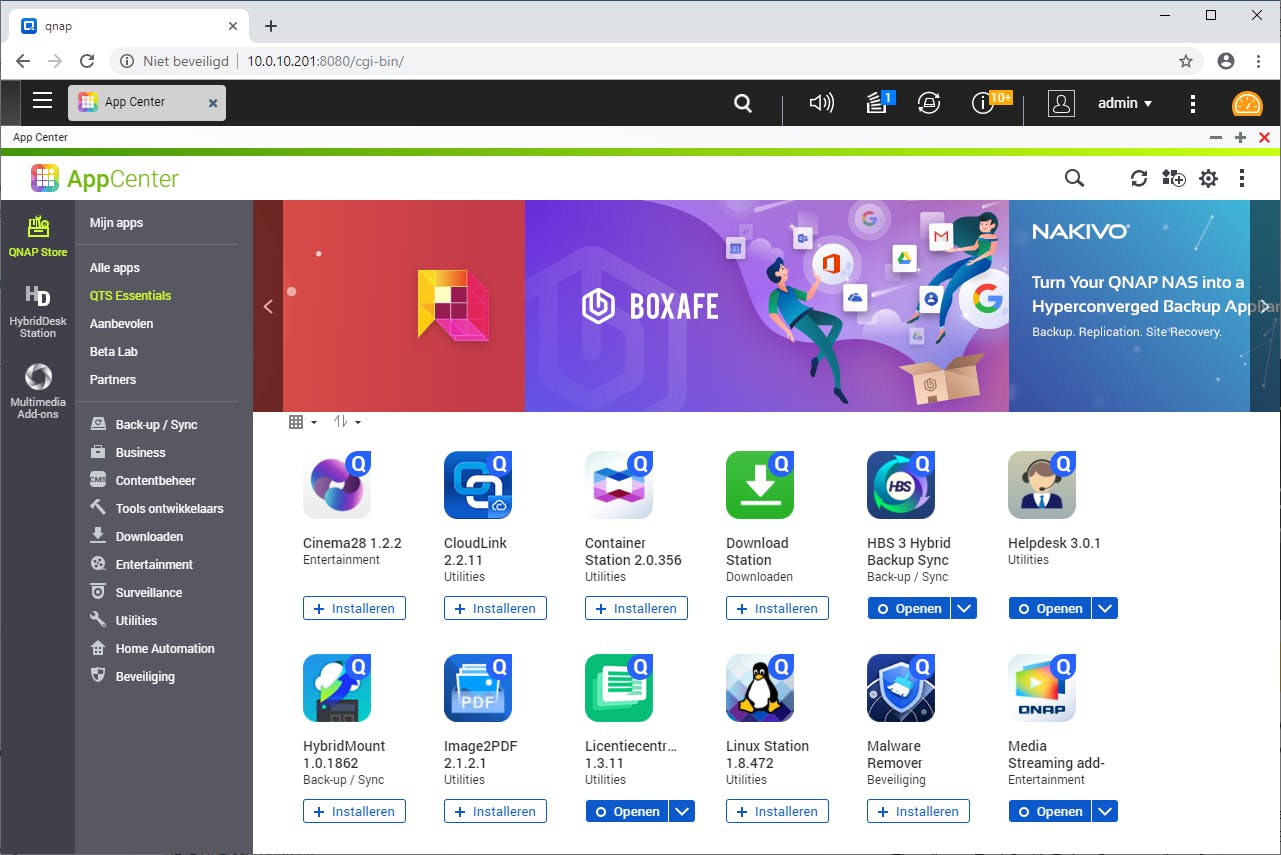Click Openen for Helpdesk
This screenshot has width=1281, height=855.
1049,608
